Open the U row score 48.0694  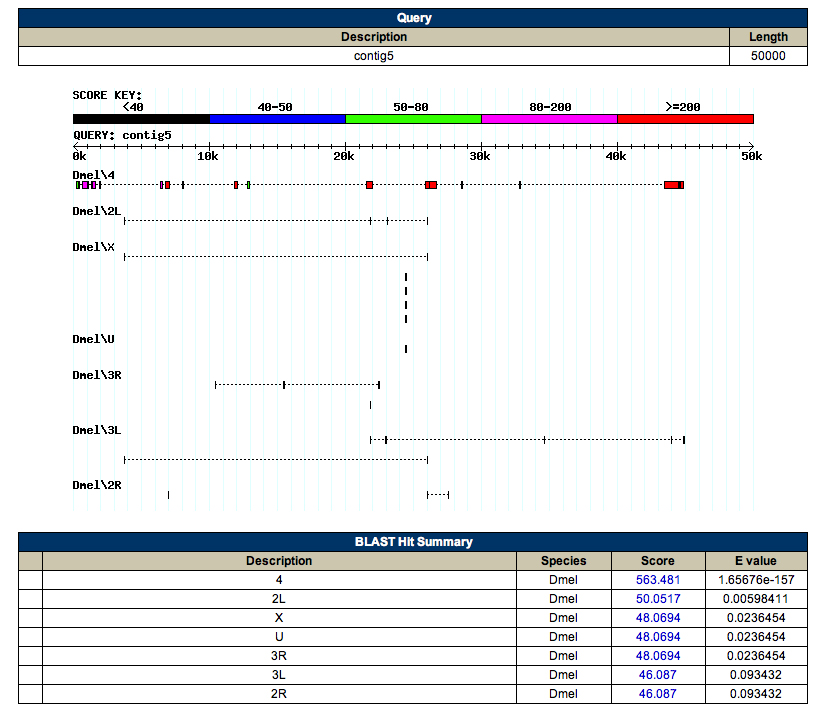pos(658,637)
